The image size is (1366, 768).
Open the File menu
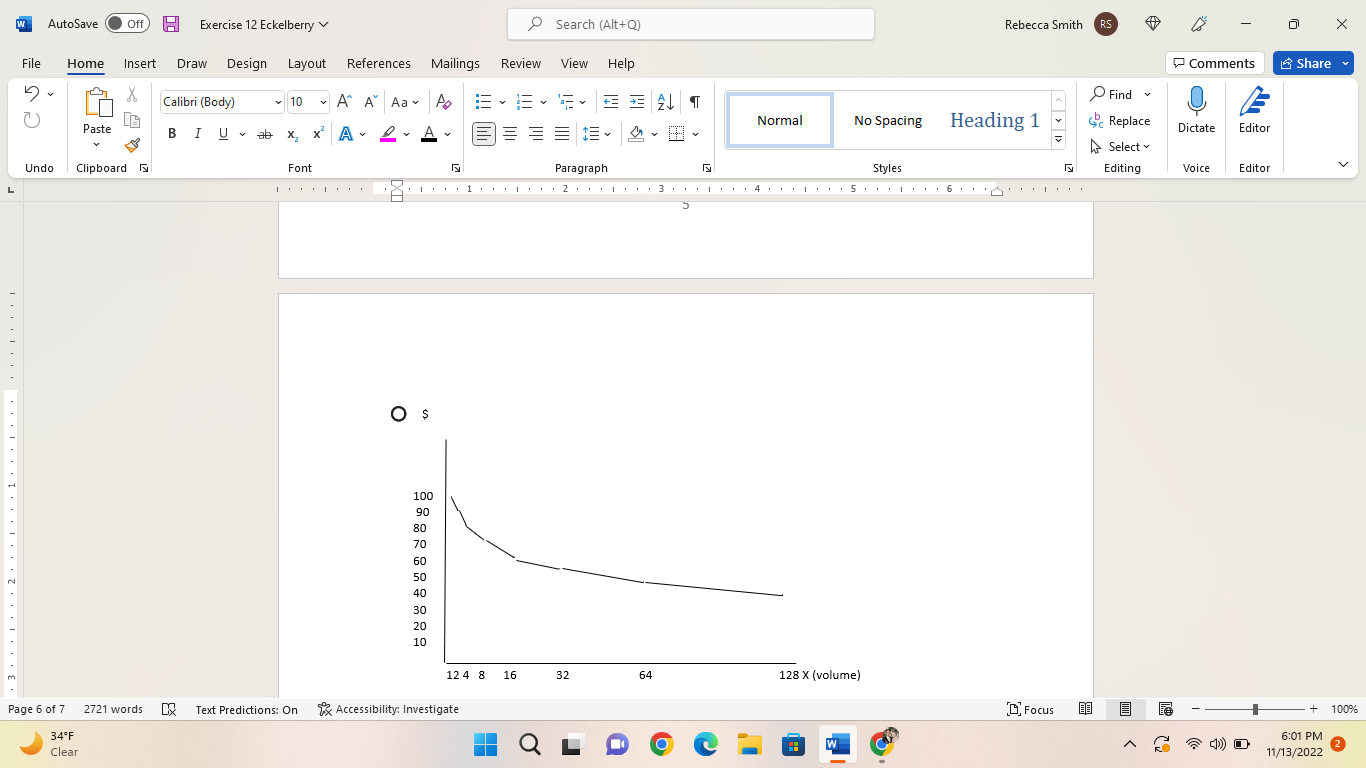31,63
